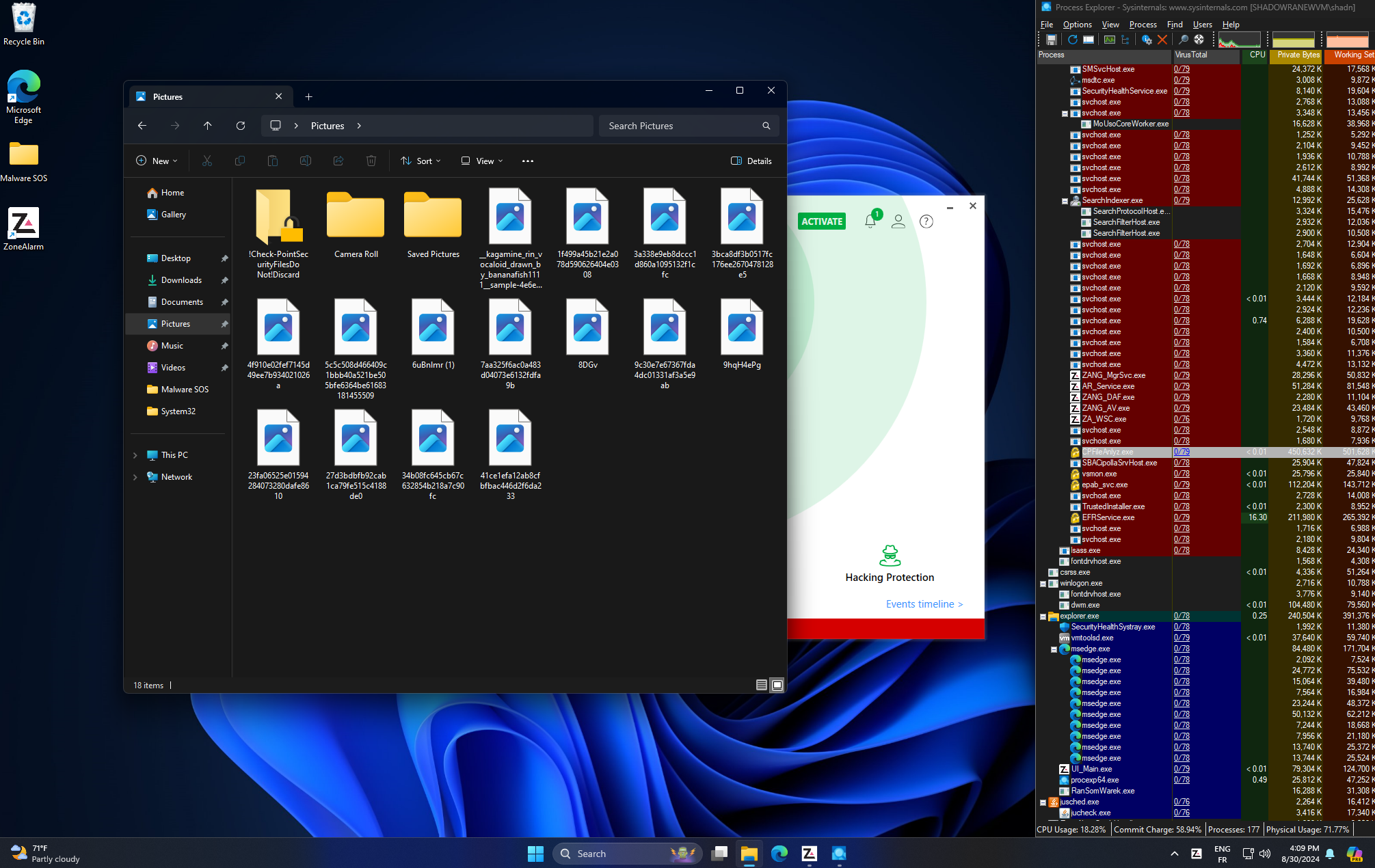Click the Kill Process red X icon
Viewport: 1375px width, 868px height.
click(1162, 40)
